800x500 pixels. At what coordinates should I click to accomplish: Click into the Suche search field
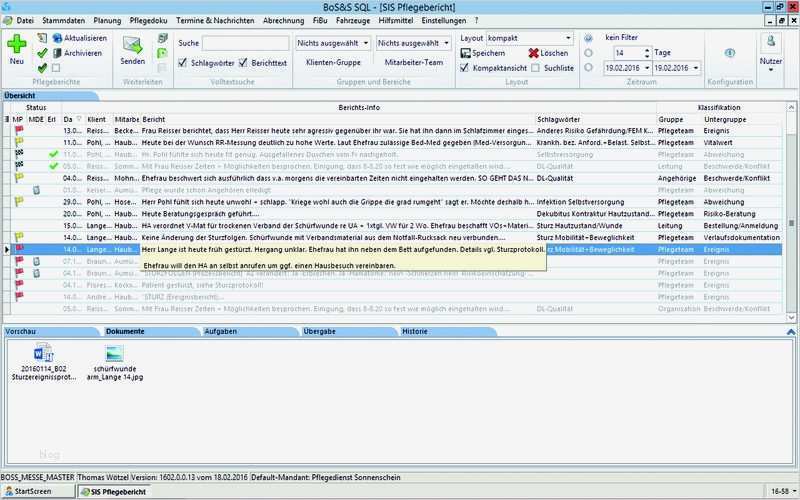pos(245,43)
